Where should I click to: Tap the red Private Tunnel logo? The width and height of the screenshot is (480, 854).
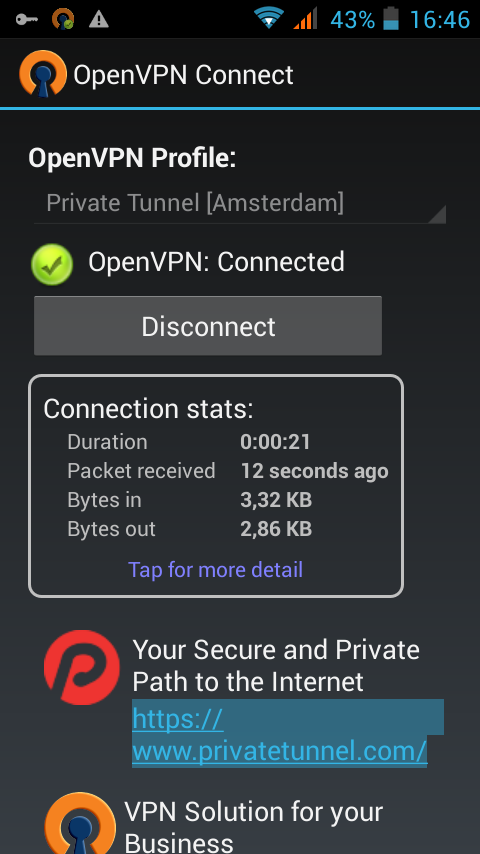(82, 667)
